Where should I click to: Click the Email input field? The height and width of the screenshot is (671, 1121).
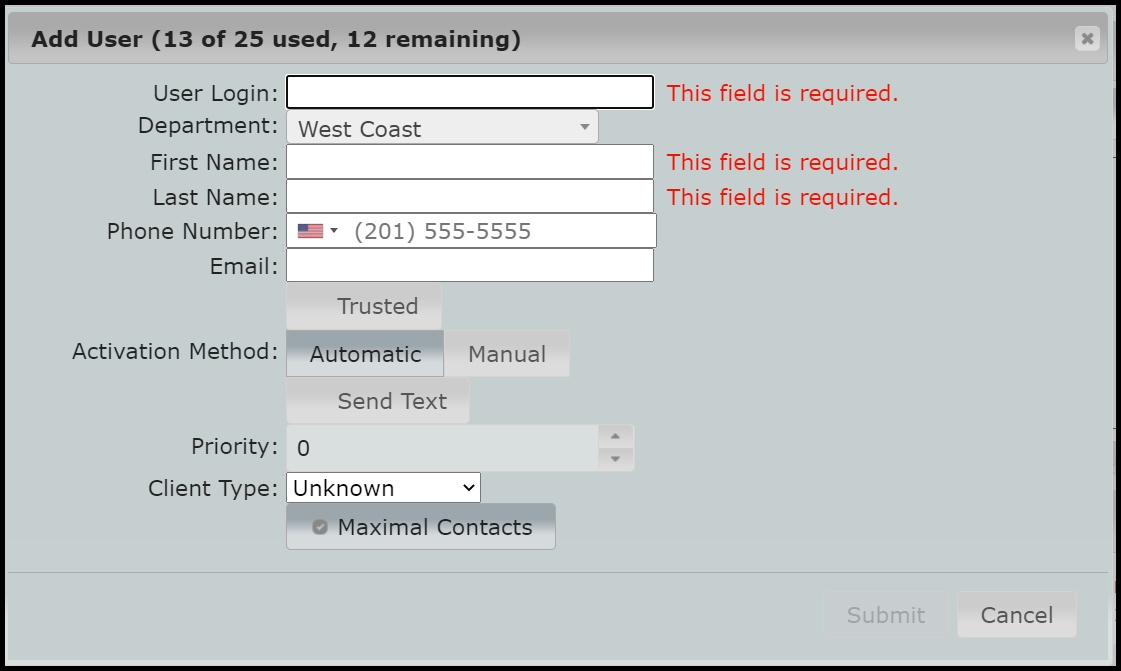(x=468, y=265)
